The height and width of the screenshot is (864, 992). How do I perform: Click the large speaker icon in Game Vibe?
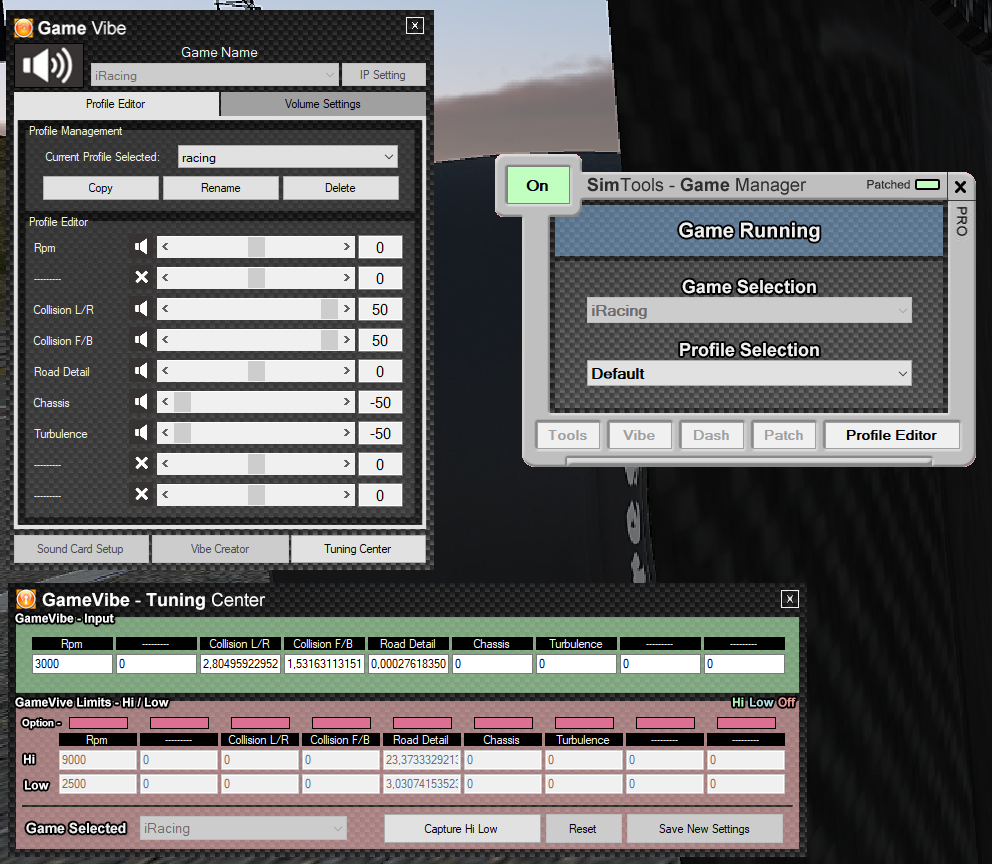(48, 66)
